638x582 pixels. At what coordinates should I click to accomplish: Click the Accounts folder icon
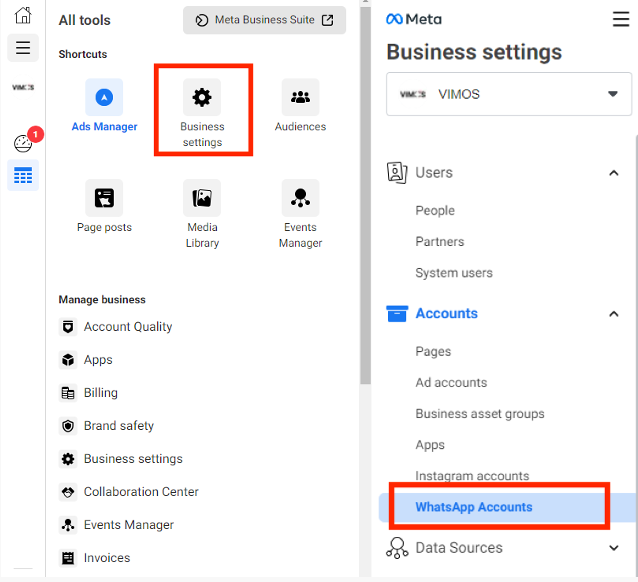pos(397,313)
